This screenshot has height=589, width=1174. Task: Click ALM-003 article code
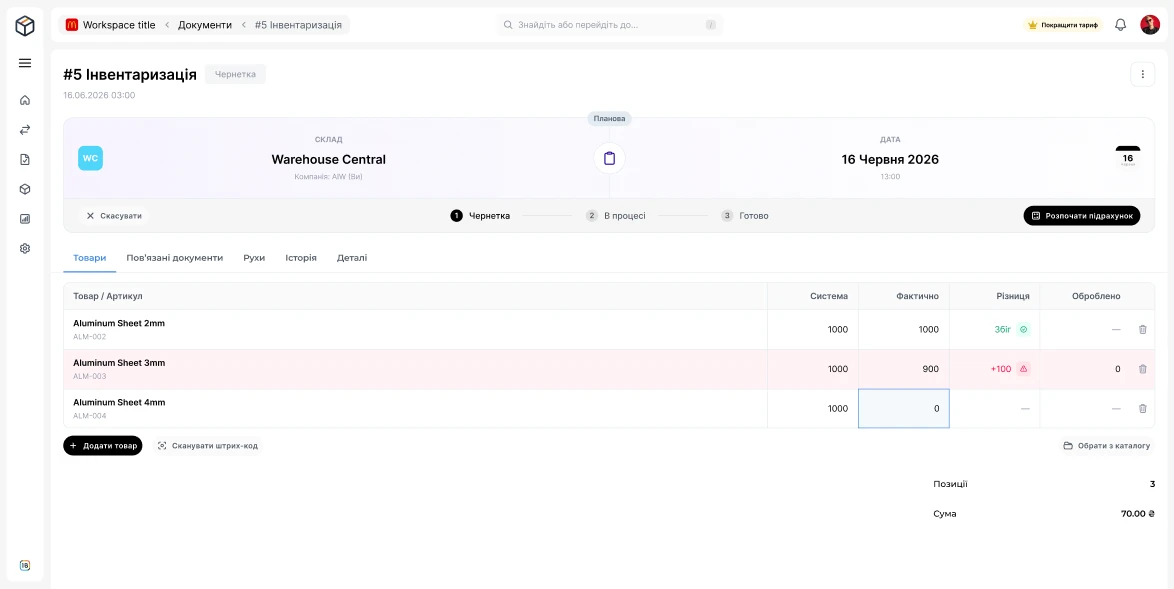pos(90,376)
